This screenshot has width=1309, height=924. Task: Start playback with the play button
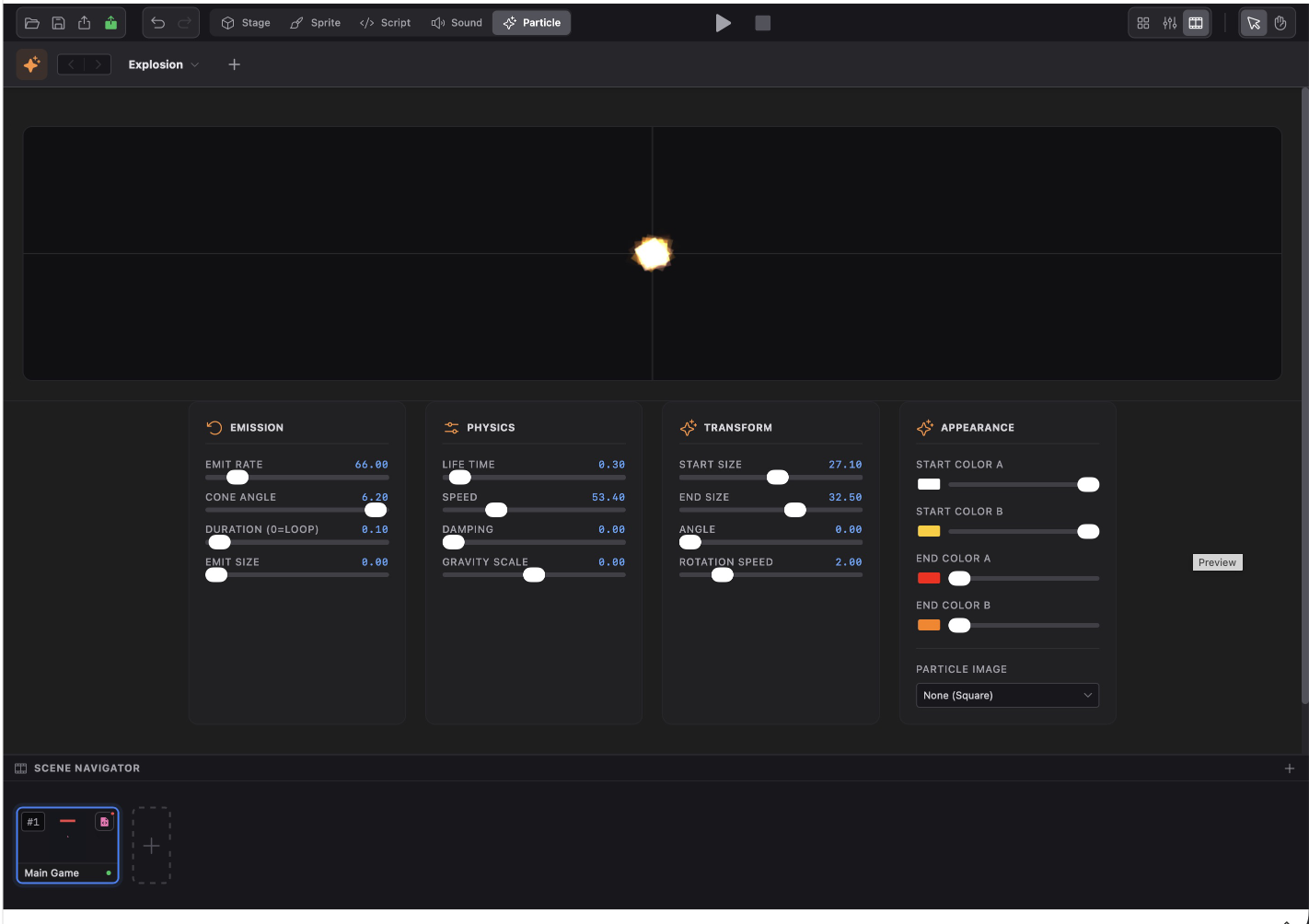click(x=724, y=23)
